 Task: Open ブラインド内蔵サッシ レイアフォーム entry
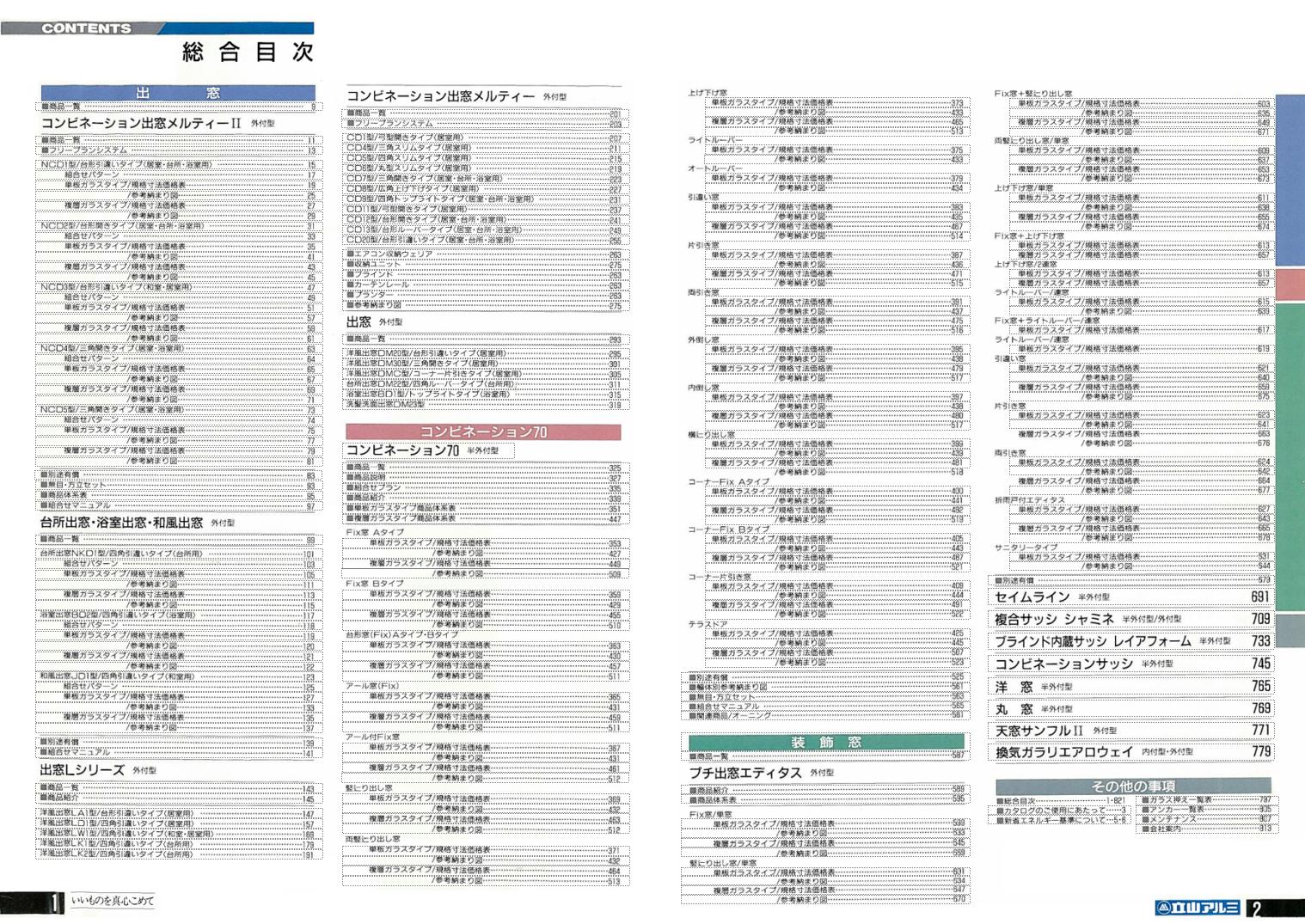pyautogui.click(x=1132, y=641)
